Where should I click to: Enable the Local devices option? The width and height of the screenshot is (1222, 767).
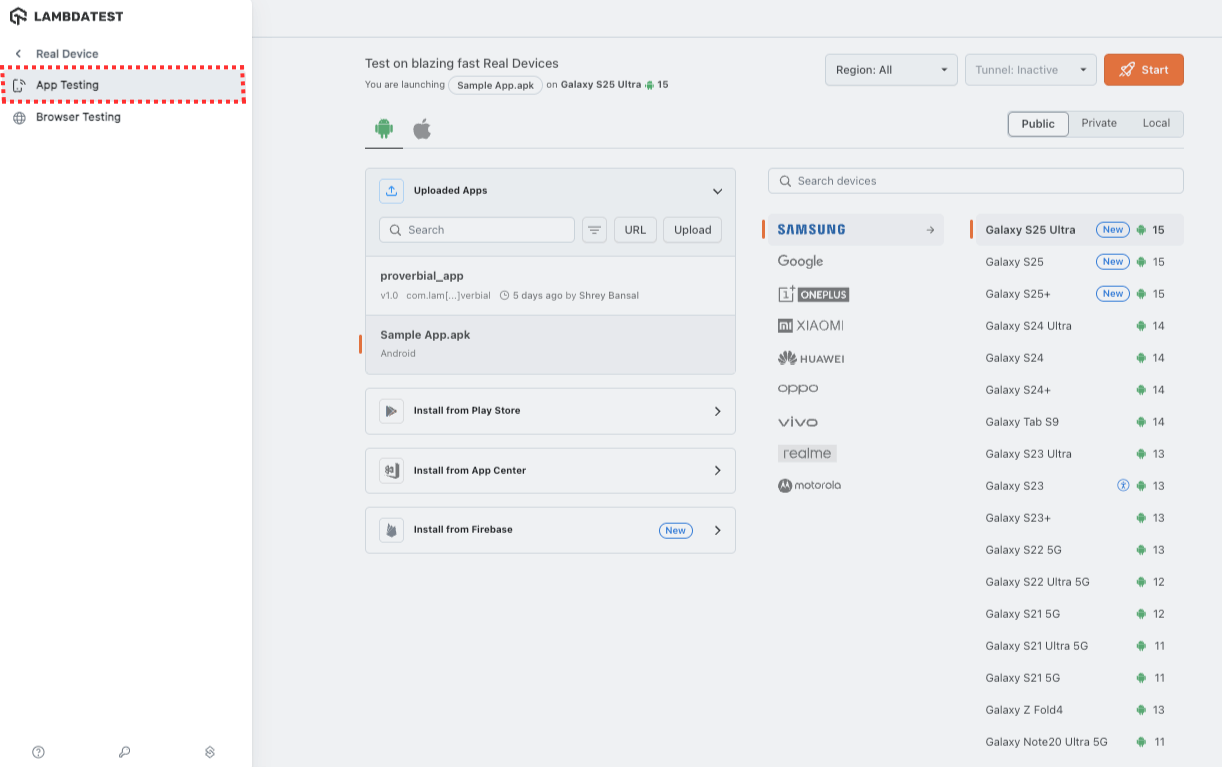coord(1156,122)
